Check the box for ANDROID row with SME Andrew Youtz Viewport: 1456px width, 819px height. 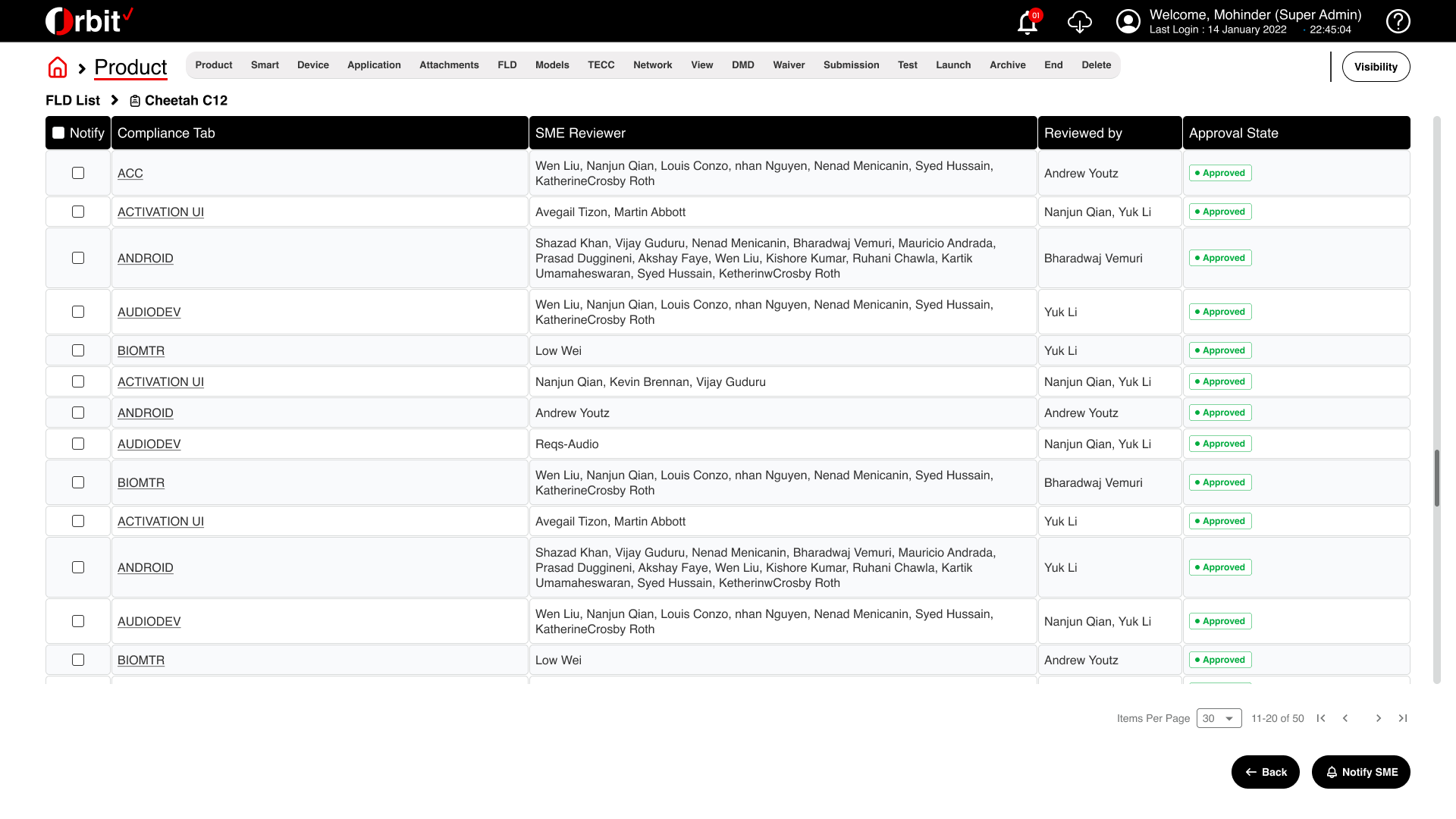(78, 413)
